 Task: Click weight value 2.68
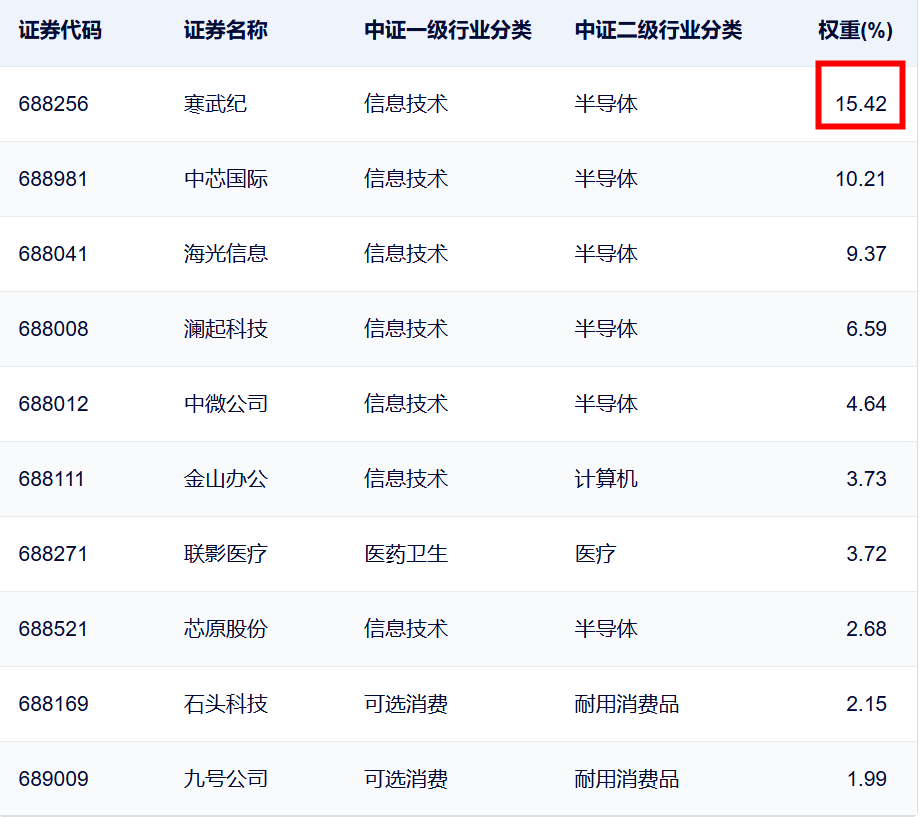coord(866,628)
